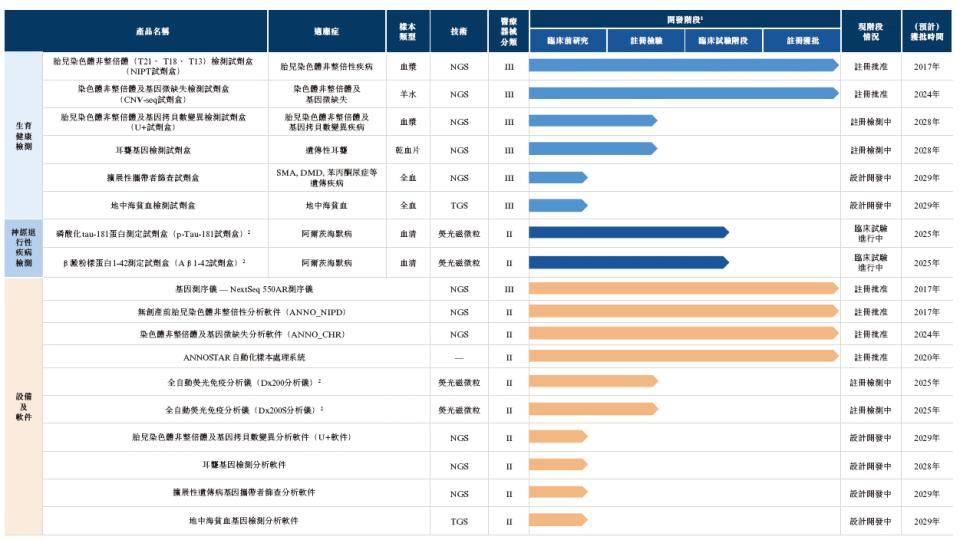Select the 醫療器械分類 column header
The height and width of the screenshot is (540, 960).
[x=509, y=31]
